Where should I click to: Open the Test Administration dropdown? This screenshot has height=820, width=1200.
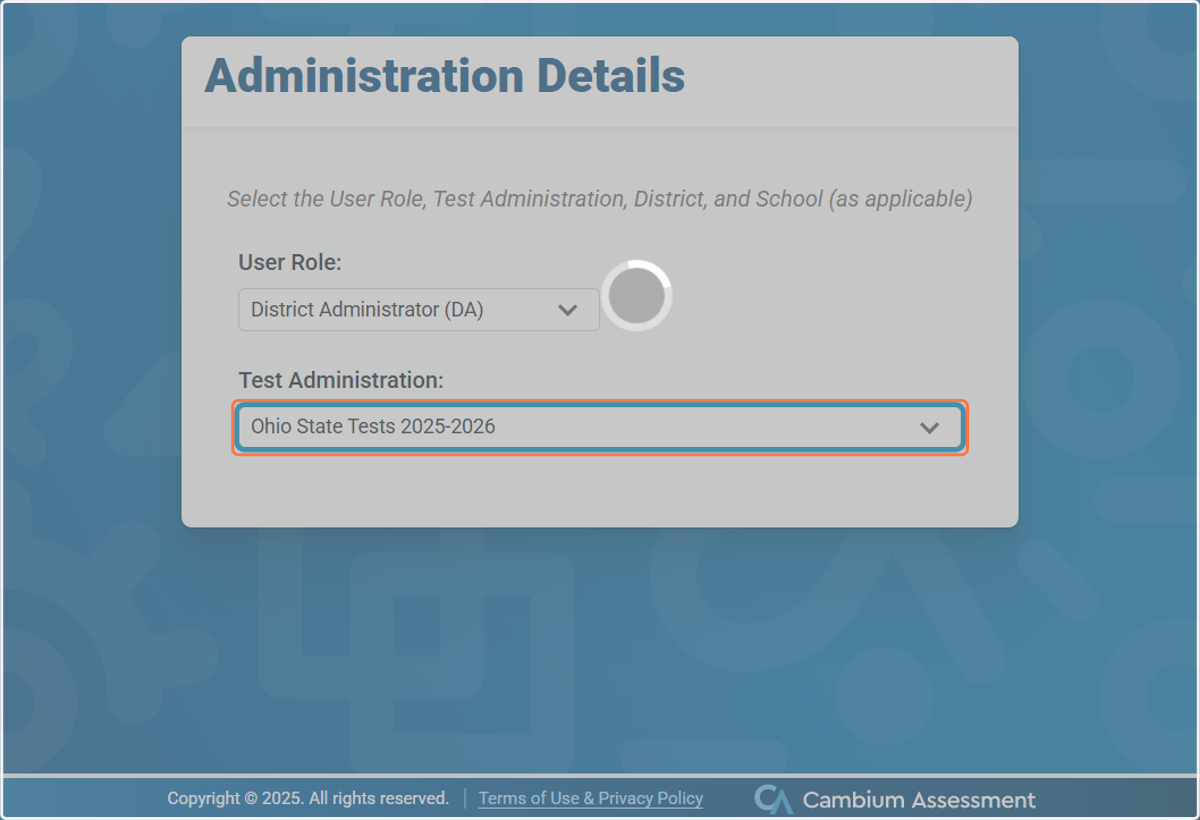point(600,428)
